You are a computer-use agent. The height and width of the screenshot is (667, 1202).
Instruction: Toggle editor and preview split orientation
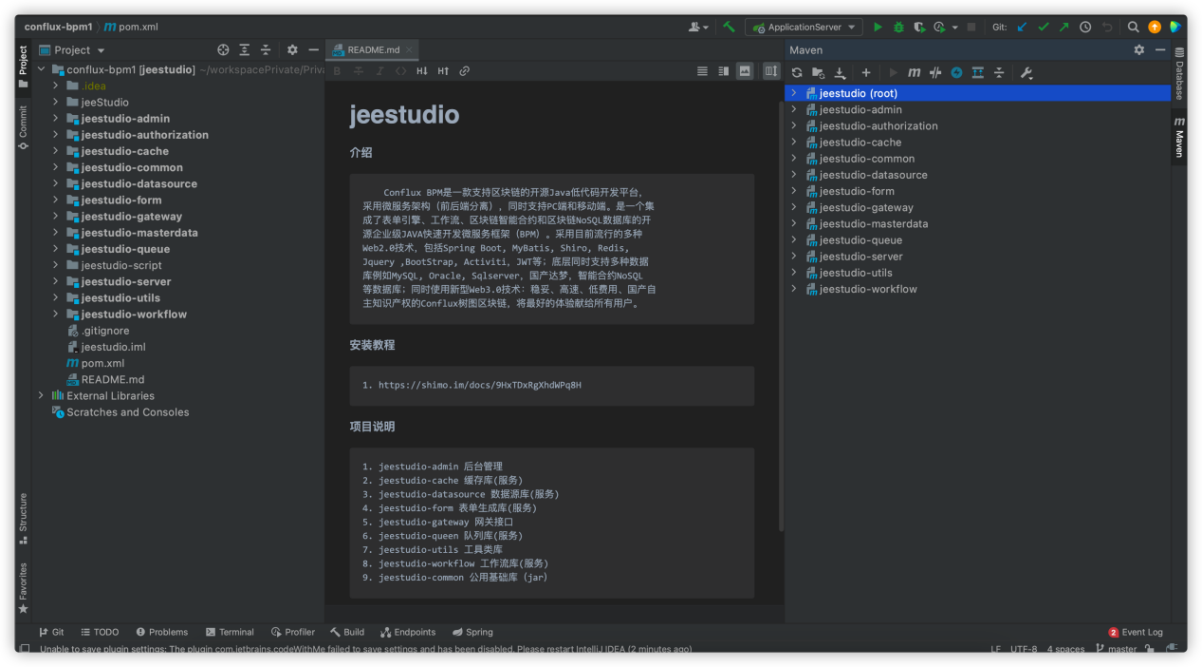(x=771, y=71)
